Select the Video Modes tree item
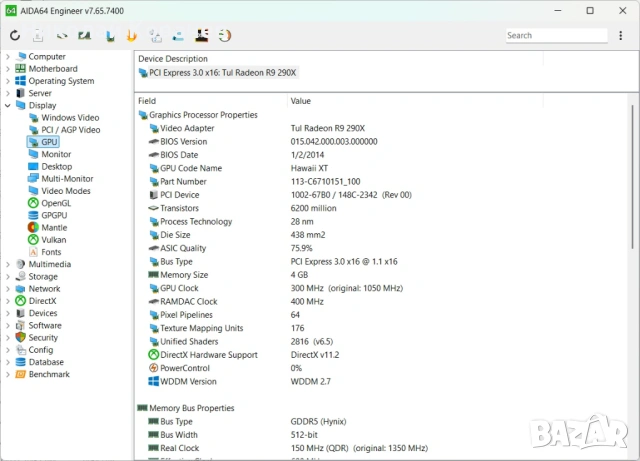The image size is (640, 461). [x=65, y=191]
